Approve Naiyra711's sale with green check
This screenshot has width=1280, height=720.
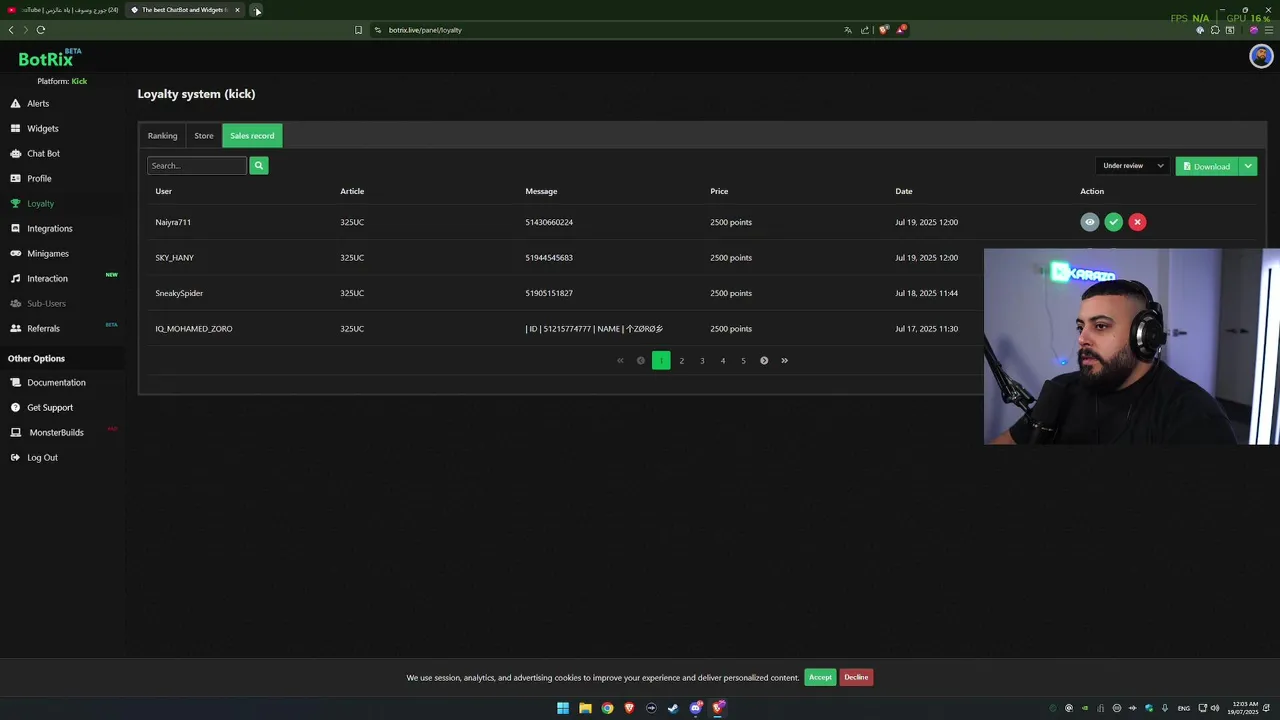[x=1114, y=222]
